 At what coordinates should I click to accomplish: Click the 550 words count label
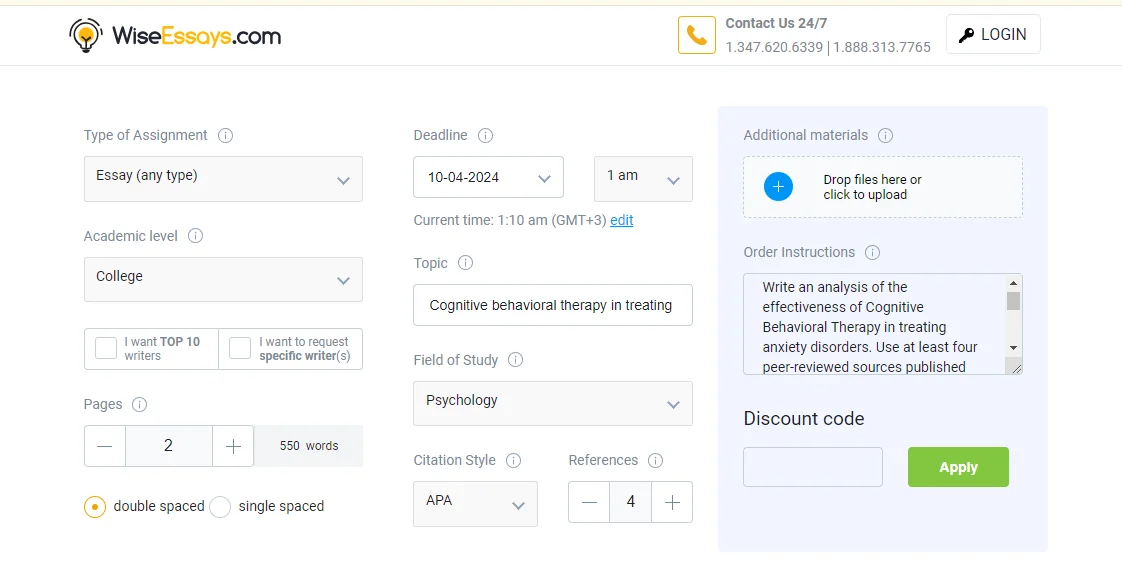click(309, 446)
